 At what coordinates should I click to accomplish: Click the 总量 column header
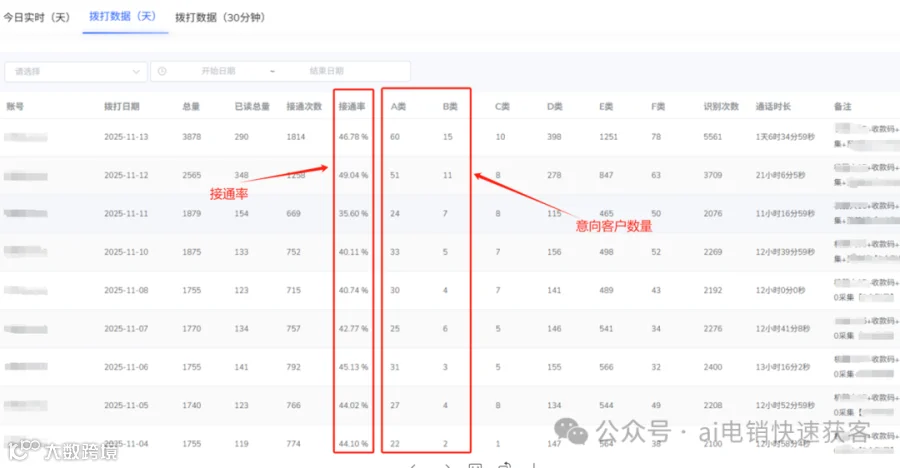point(191,106)
